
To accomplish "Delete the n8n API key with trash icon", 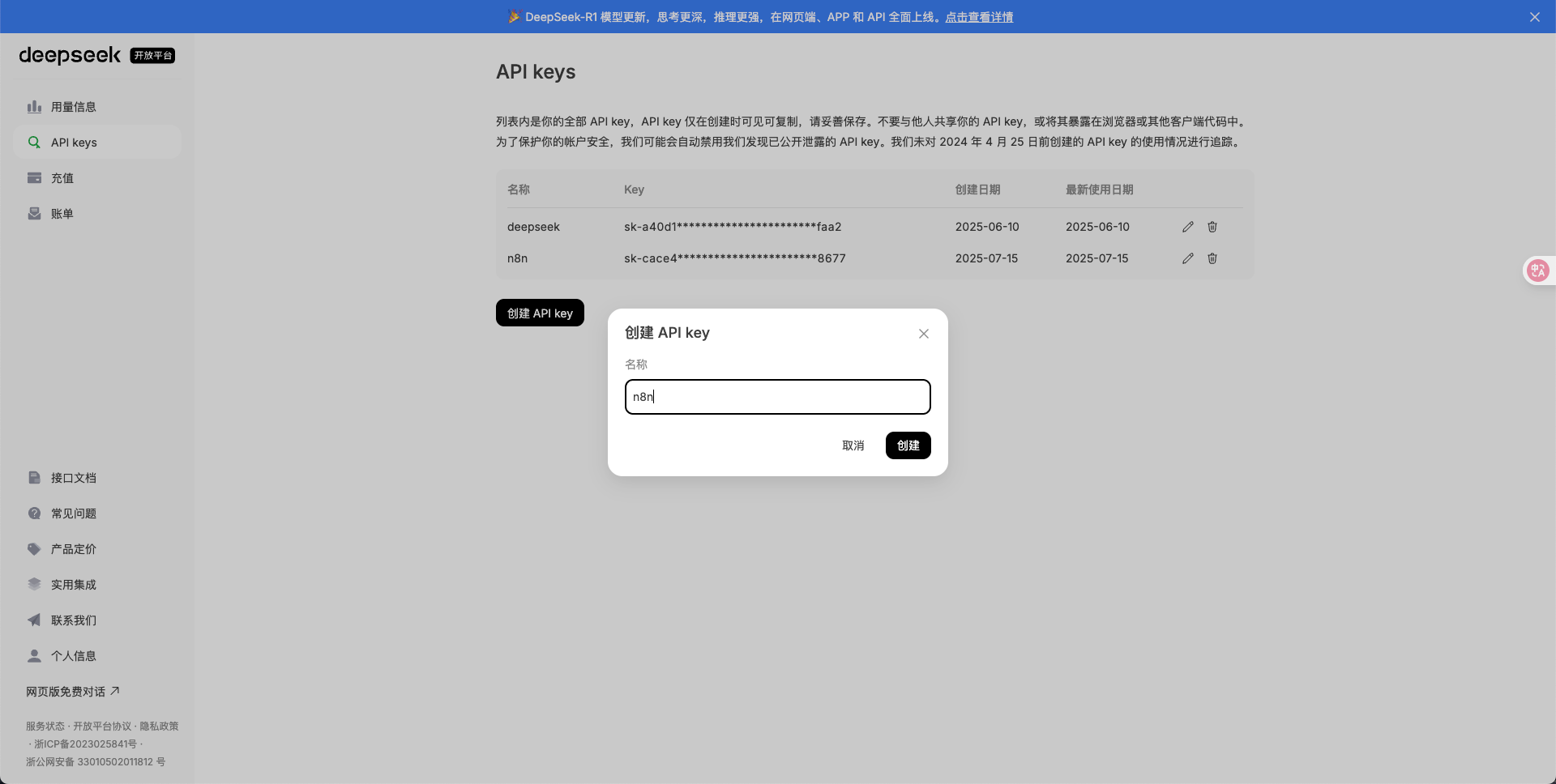I will pyautogui.click(x=1212, y=258).
